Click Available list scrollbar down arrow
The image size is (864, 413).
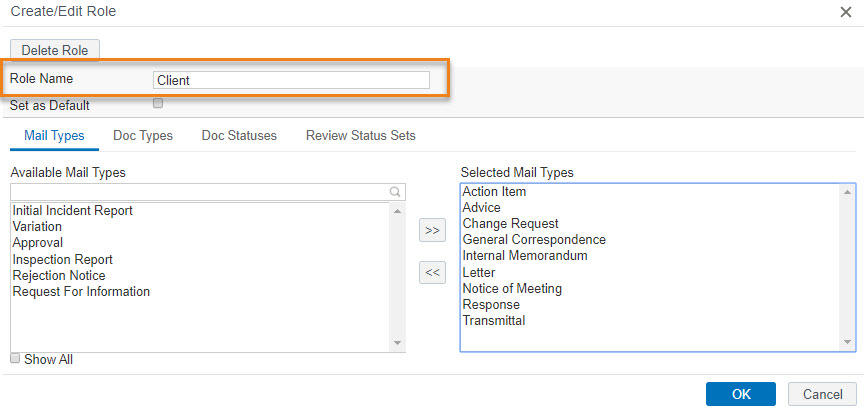398,343
